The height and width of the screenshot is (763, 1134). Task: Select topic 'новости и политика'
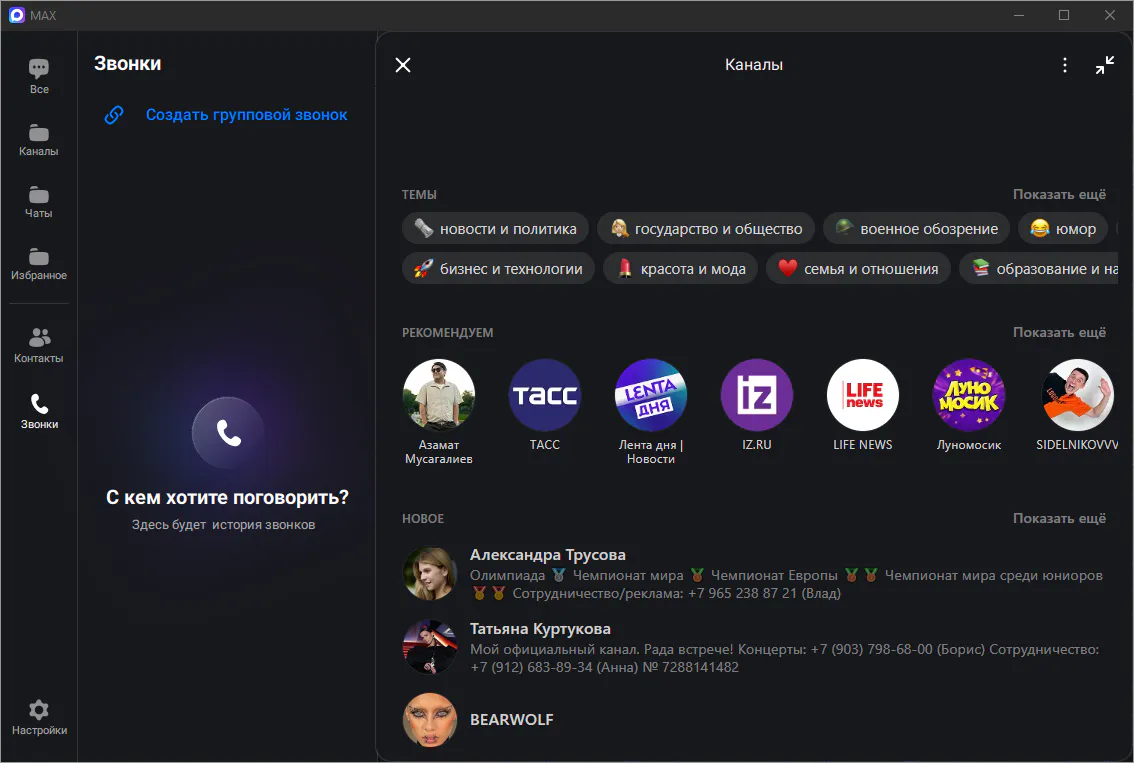point(495,229)
